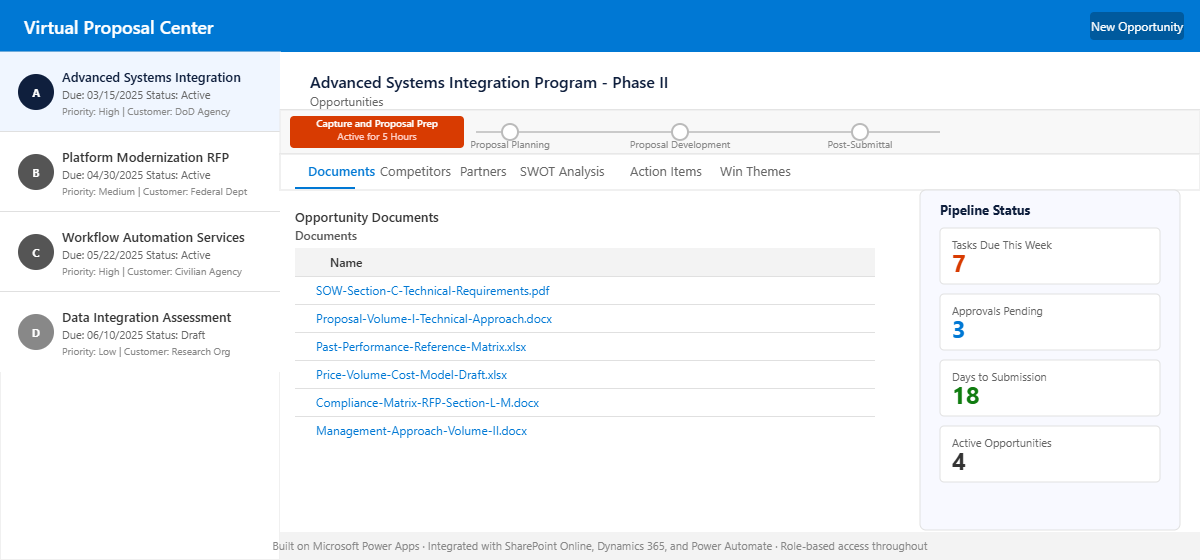The image size is (1200, 560).
Task: Open Advanced Systems Integration opportunity
Action: pos(140,92)
